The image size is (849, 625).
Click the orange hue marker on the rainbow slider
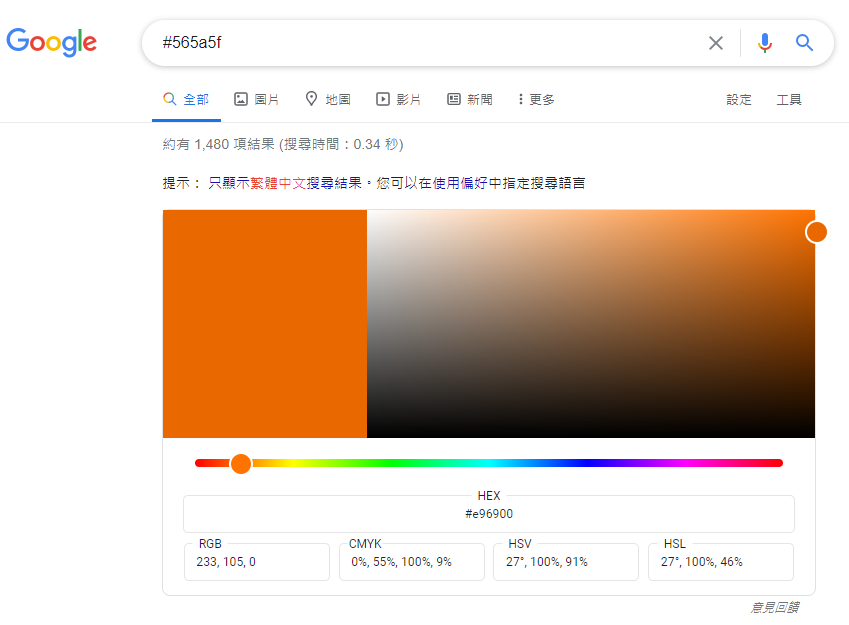tap(241, 463)
